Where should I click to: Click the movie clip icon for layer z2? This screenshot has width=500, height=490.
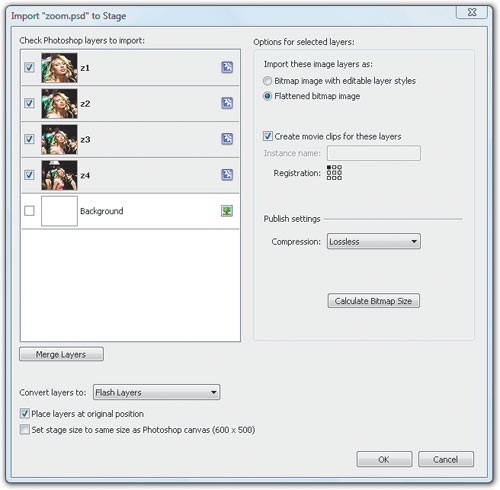pos(227,103)
